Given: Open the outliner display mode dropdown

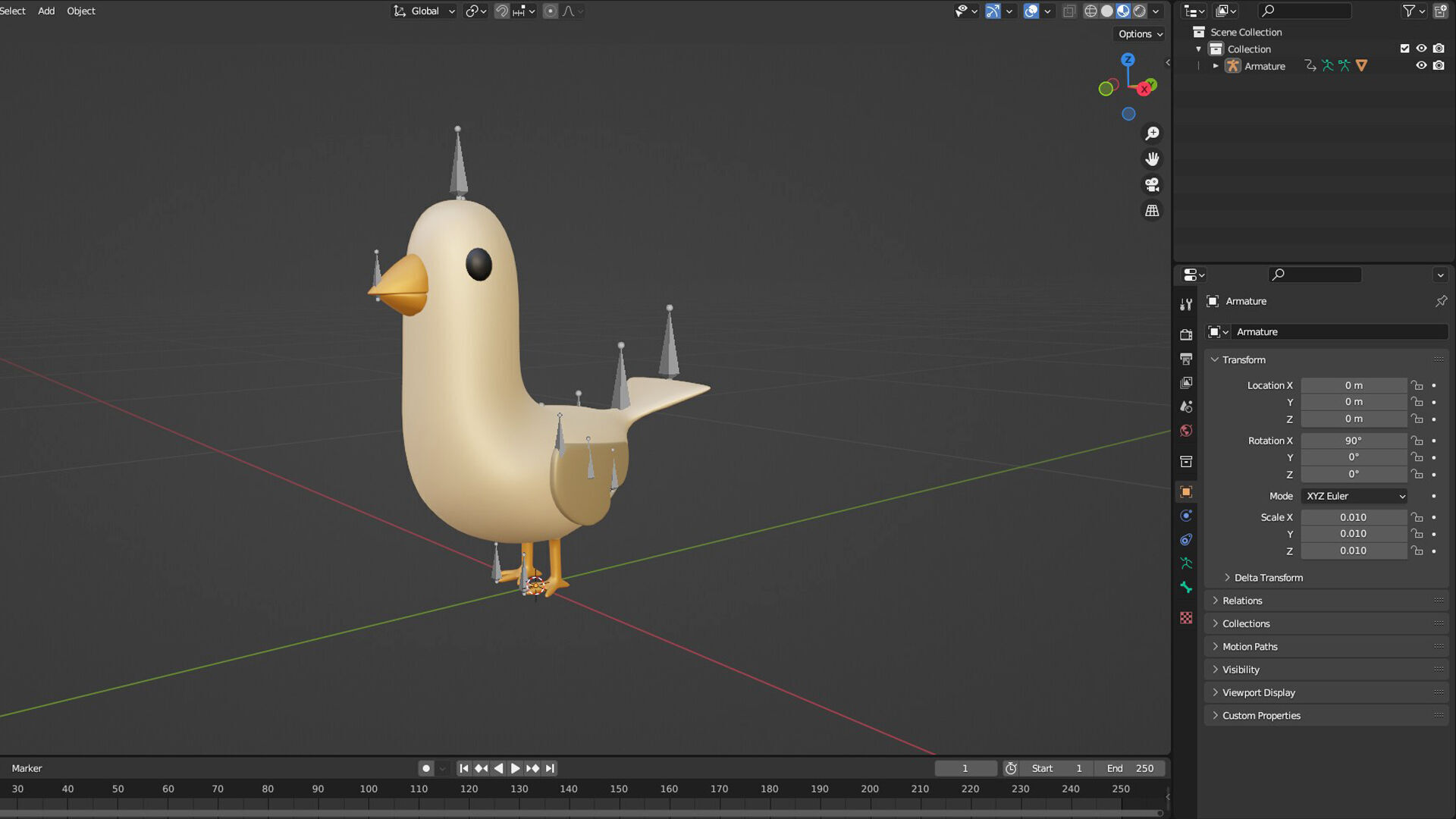Looking at the screenshot, I should point(1194,11).
